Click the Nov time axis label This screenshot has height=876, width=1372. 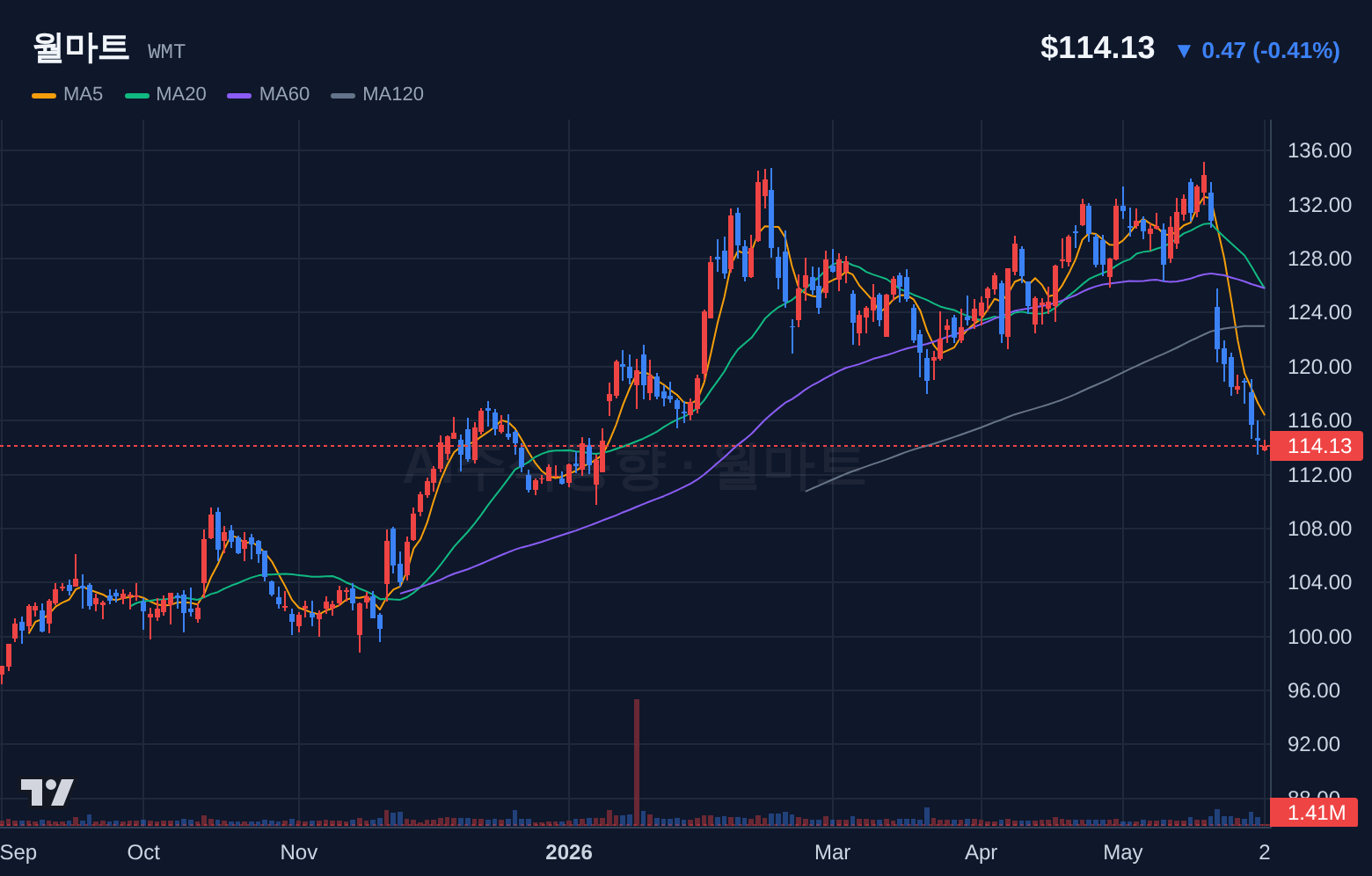(x=299, y=852)
